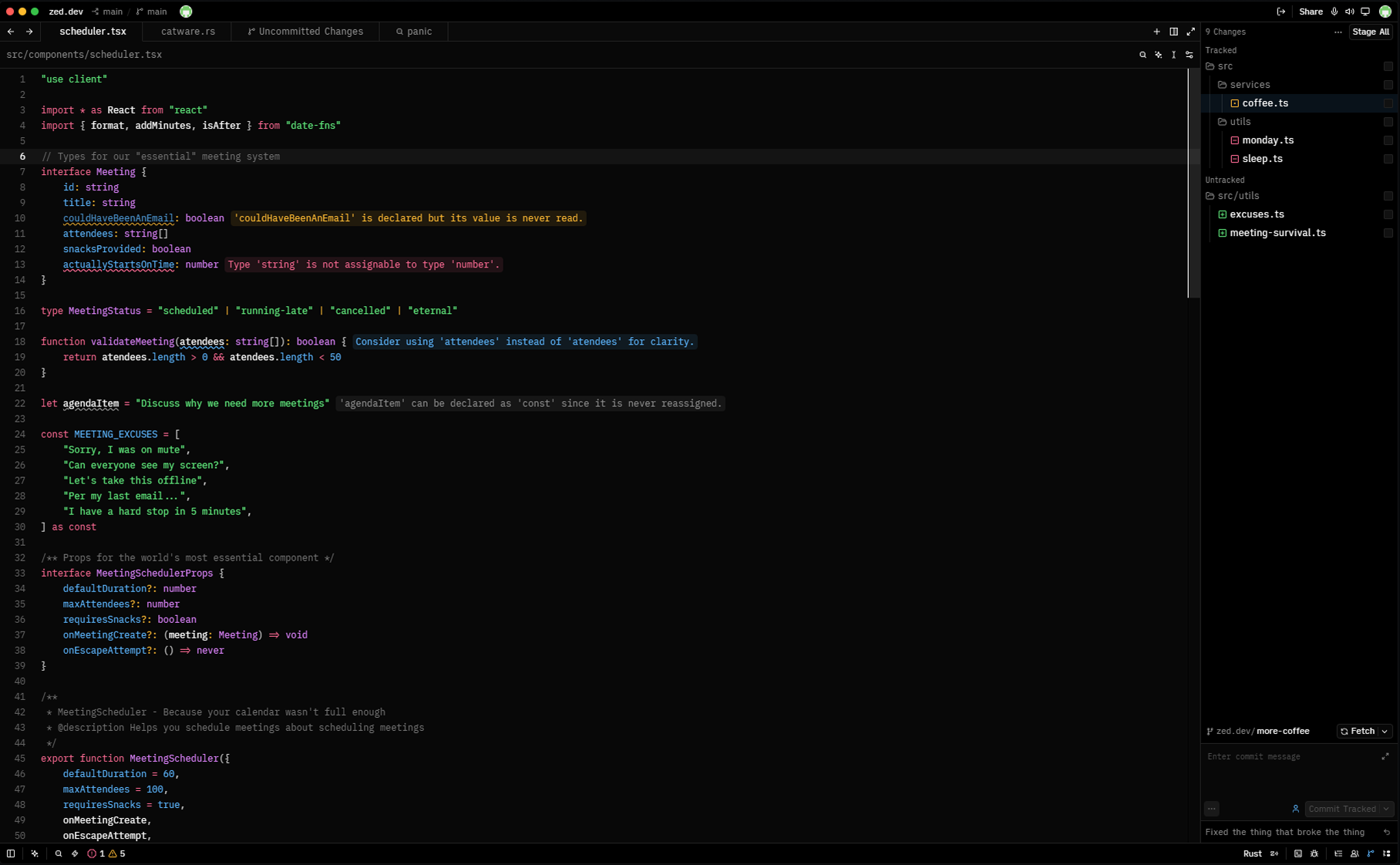1400x865 pixels.
Task: Open the collaboration panel people icon
Action: click(1355, 853)
